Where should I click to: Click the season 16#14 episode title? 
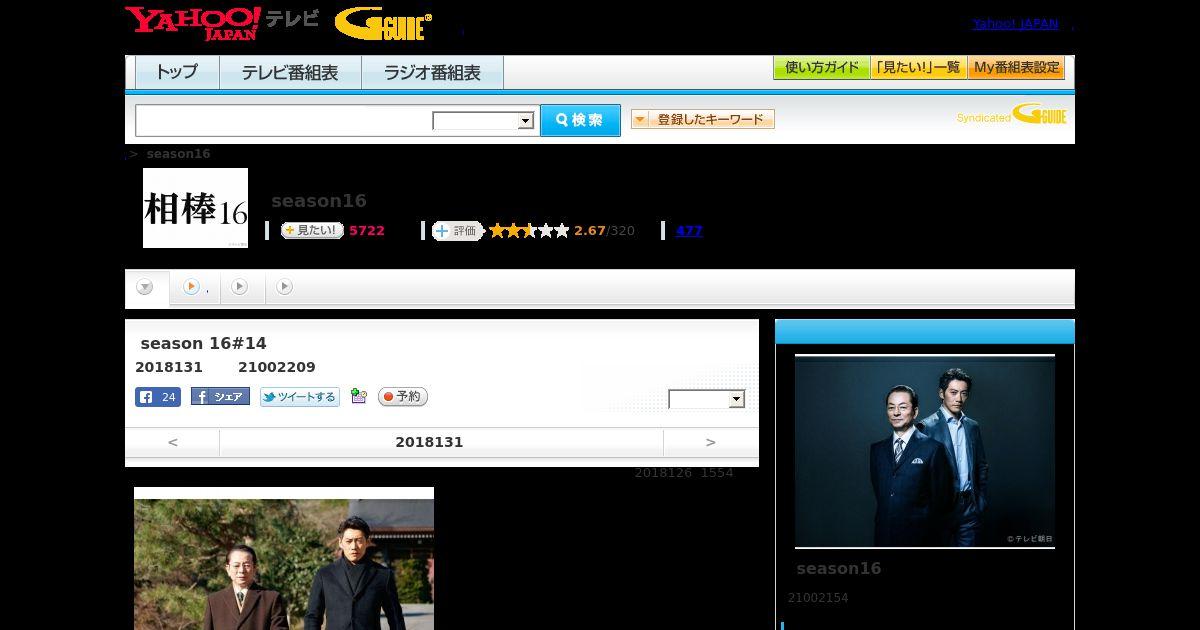203,343
